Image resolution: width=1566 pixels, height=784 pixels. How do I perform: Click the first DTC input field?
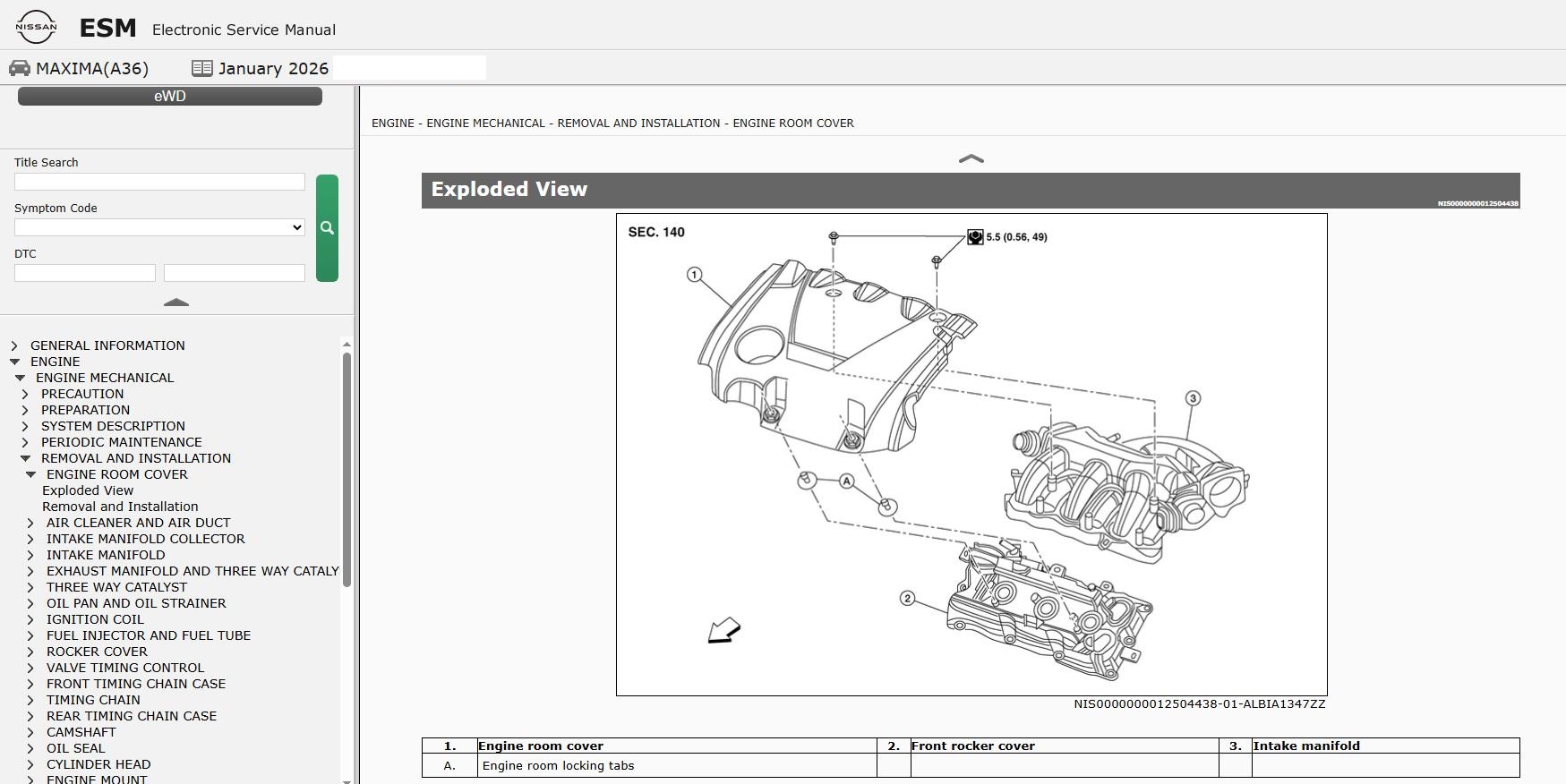point(85,273)
